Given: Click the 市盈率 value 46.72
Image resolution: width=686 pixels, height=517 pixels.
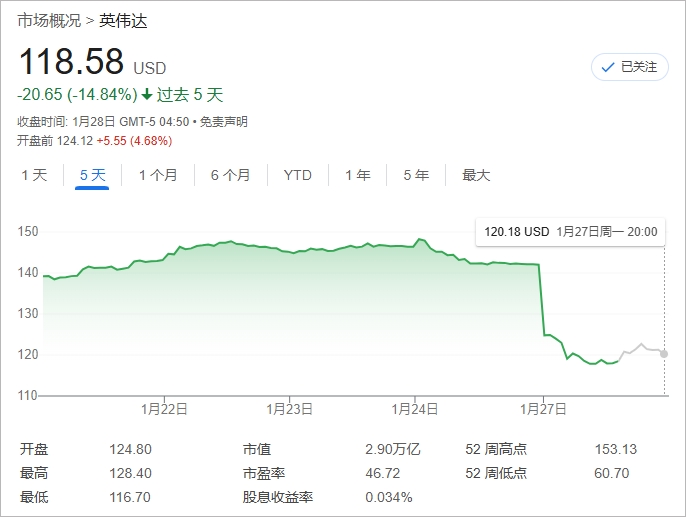Looking at the screenshot, I should click(x=382, y=473).
